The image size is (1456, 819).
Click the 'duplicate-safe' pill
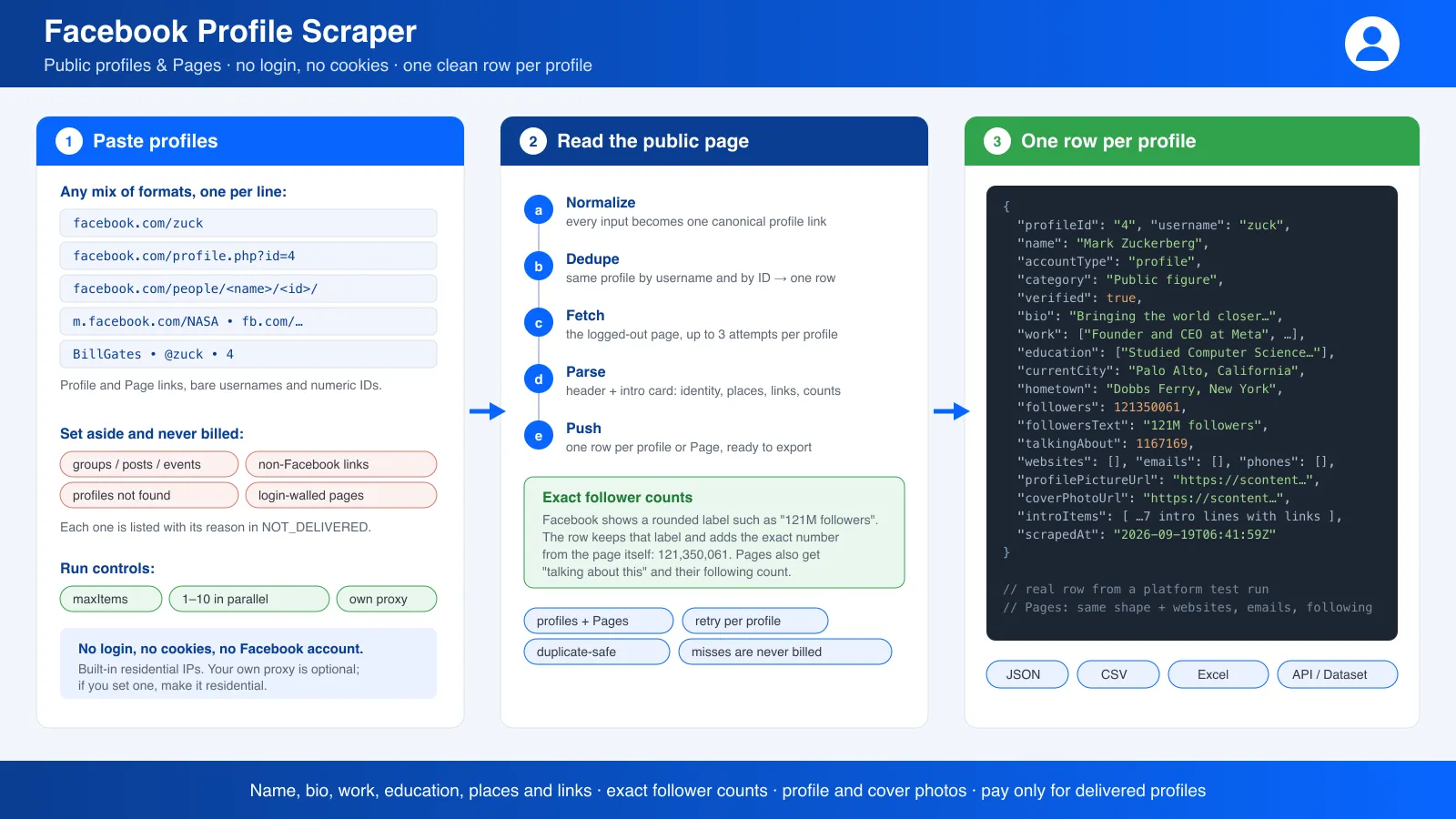[x=597, y=652]
